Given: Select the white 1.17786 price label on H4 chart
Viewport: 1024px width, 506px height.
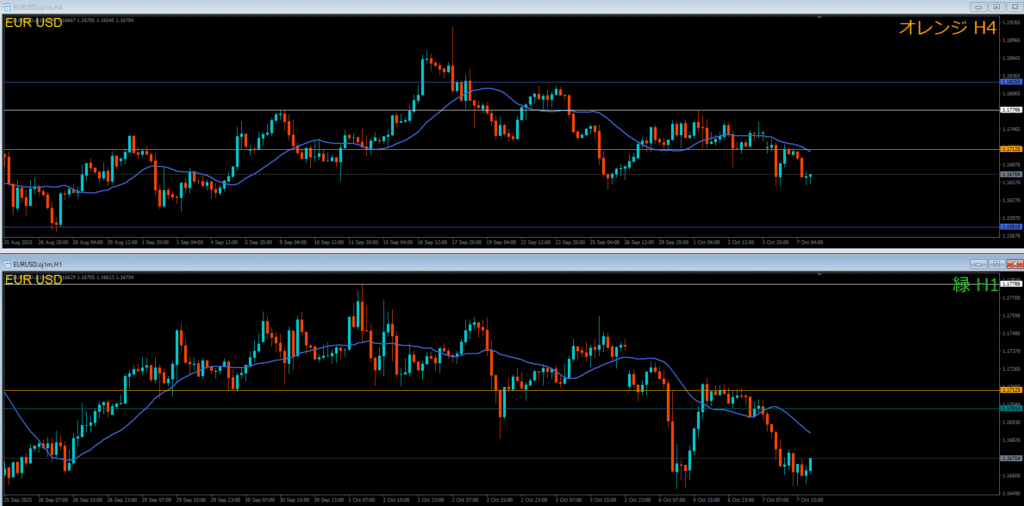Looking at the screenshot, I should pos(1011,110).
